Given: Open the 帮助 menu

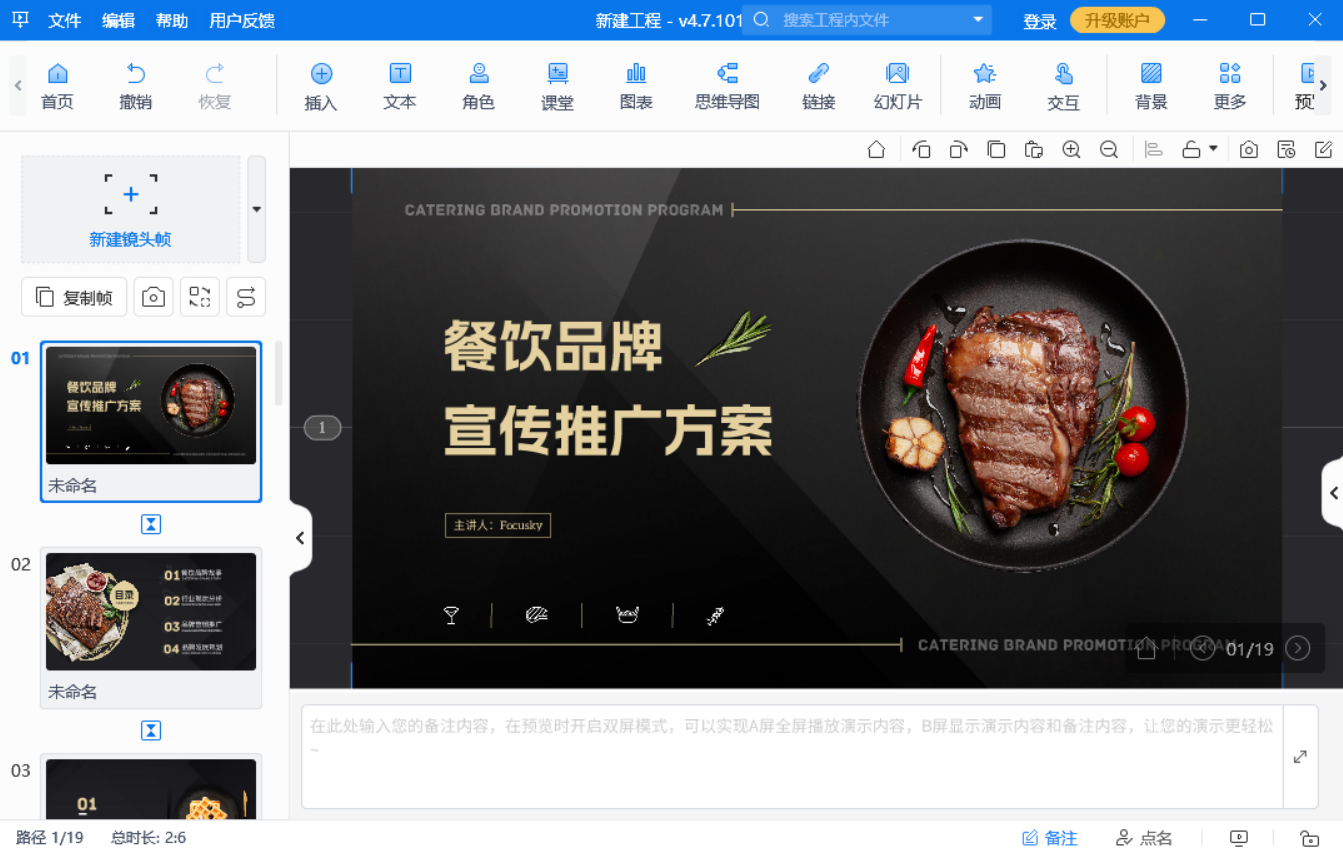Looking at the screenshot, I should (x=172, y=20).
